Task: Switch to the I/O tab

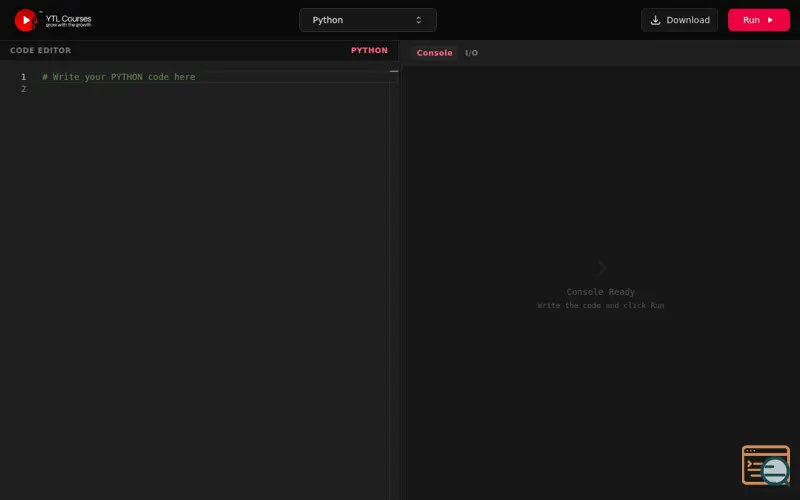Action: tap(471, 53)
